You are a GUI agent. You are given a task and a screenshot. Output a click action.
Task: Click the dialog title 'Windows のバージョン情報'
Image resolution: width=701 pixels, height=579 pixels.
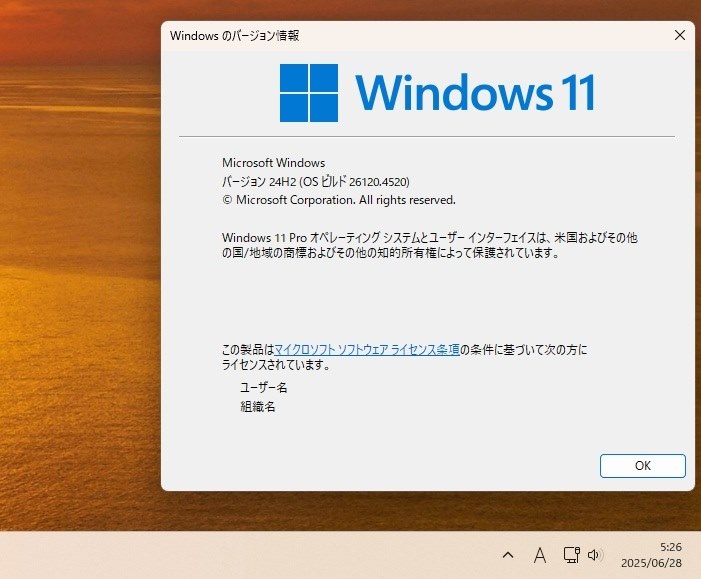235,35
